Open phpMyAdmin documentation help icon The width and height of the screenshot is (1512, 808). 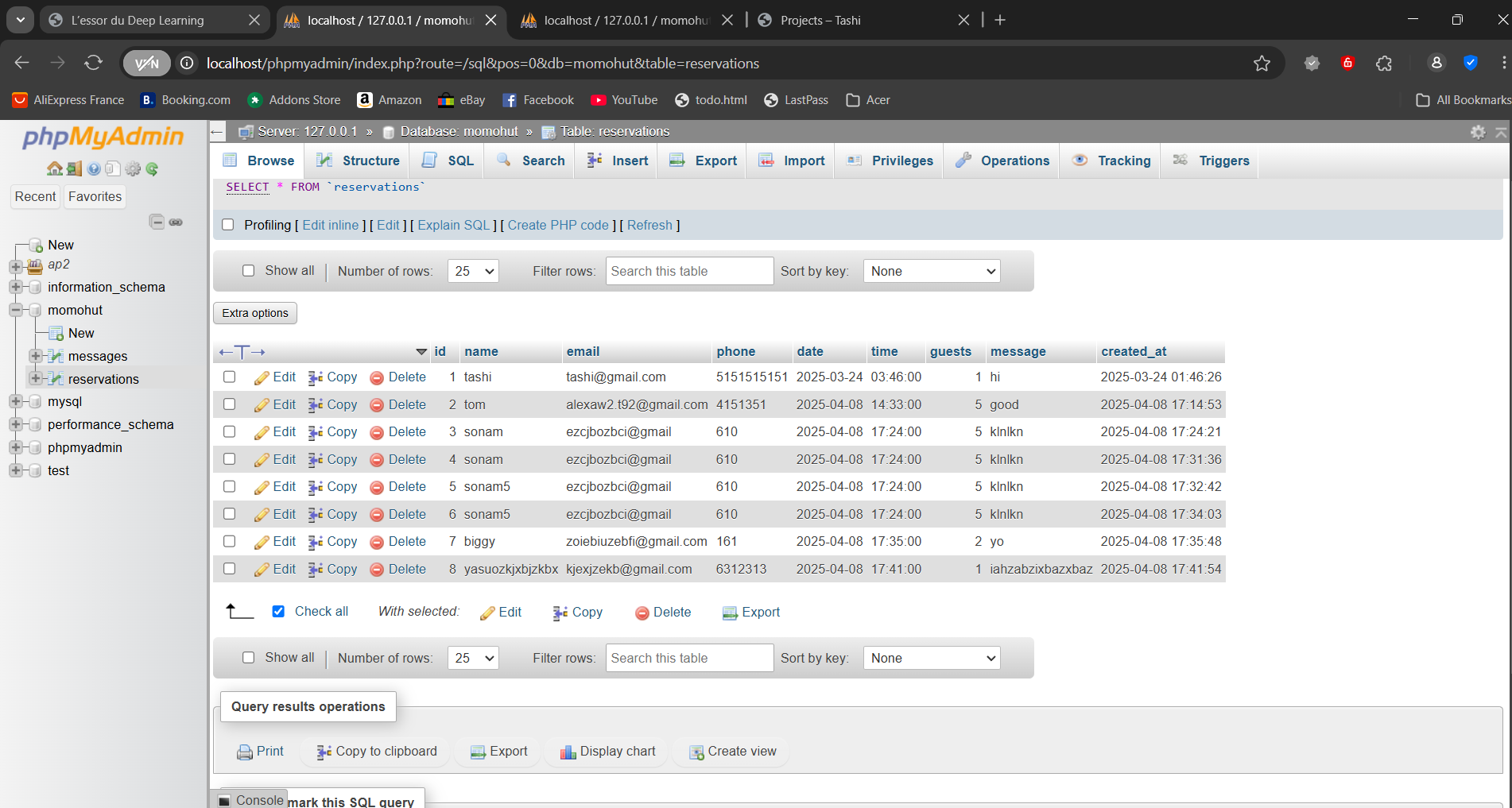click(94, 168)
